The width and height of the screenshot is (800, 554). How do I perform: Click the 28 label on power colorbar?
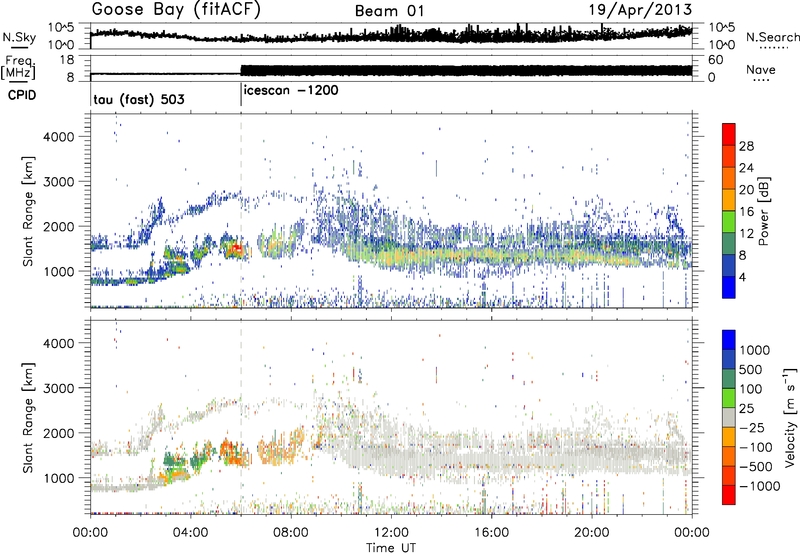point(746,146)
